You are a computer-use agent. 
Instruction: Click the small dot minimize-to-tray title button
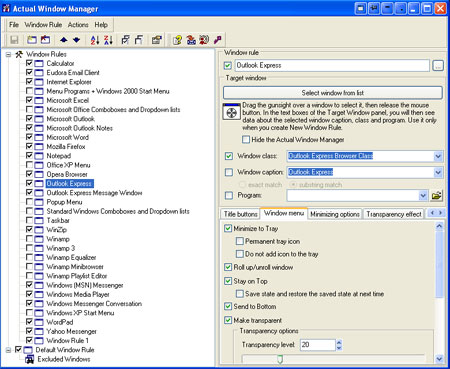click(x=401, y=8)
